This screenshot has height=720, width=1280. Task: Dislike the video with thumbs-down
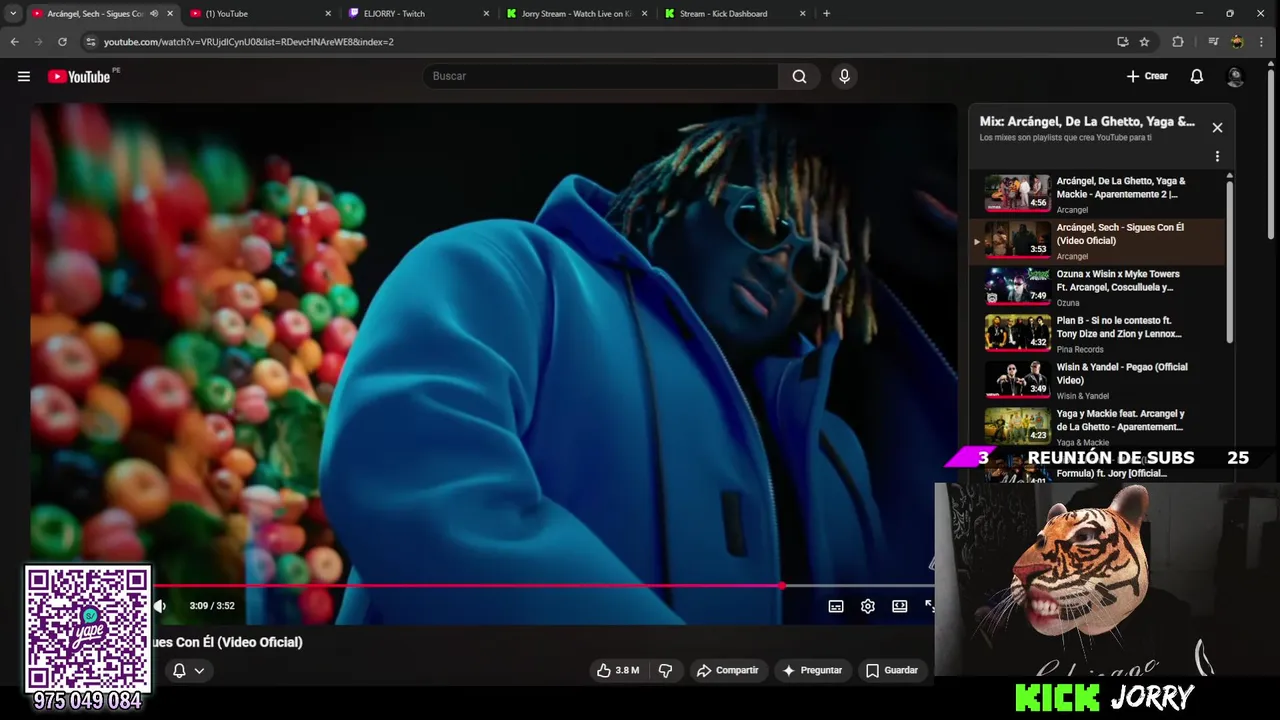665,670
